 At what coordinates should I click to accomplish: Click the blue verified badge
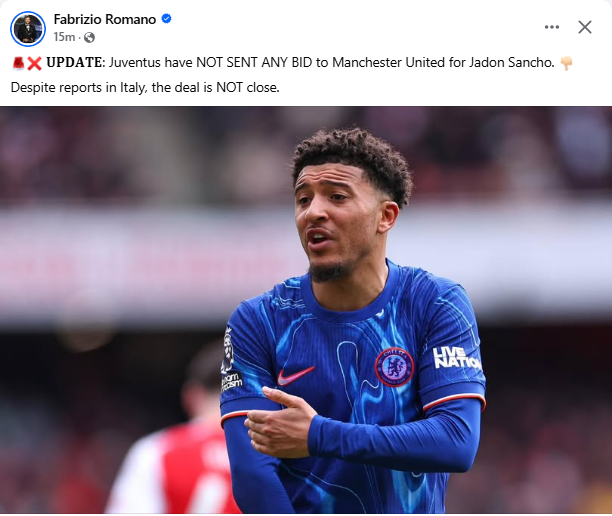click(166, 19)
